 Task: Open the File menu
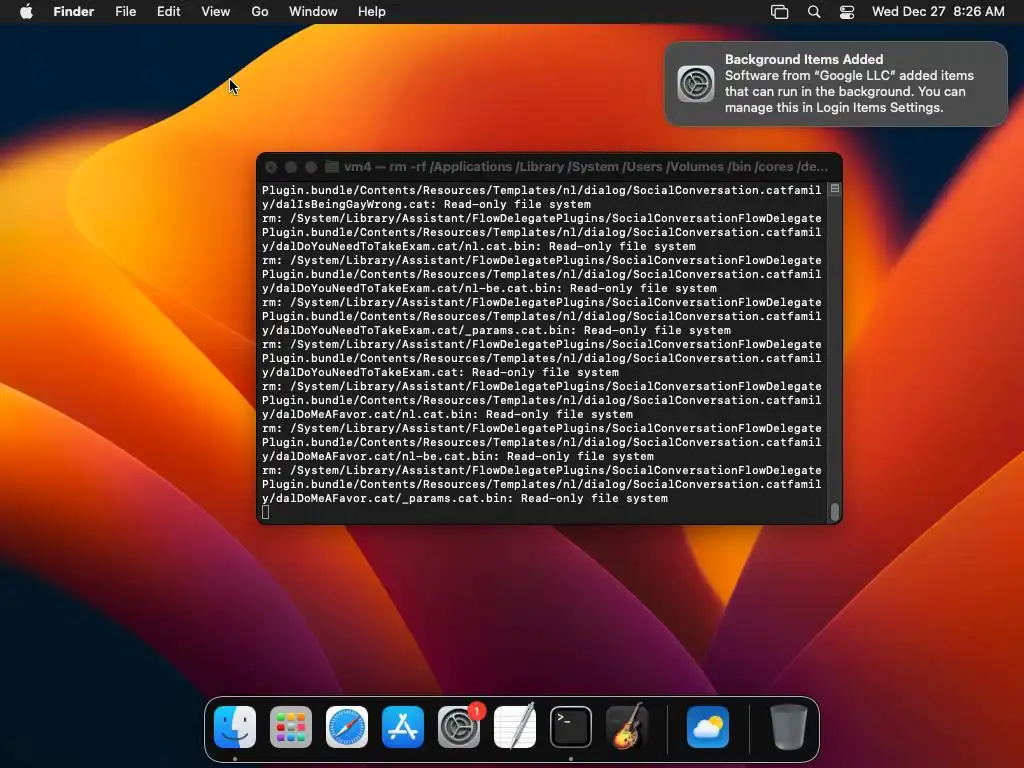(125, 12)
